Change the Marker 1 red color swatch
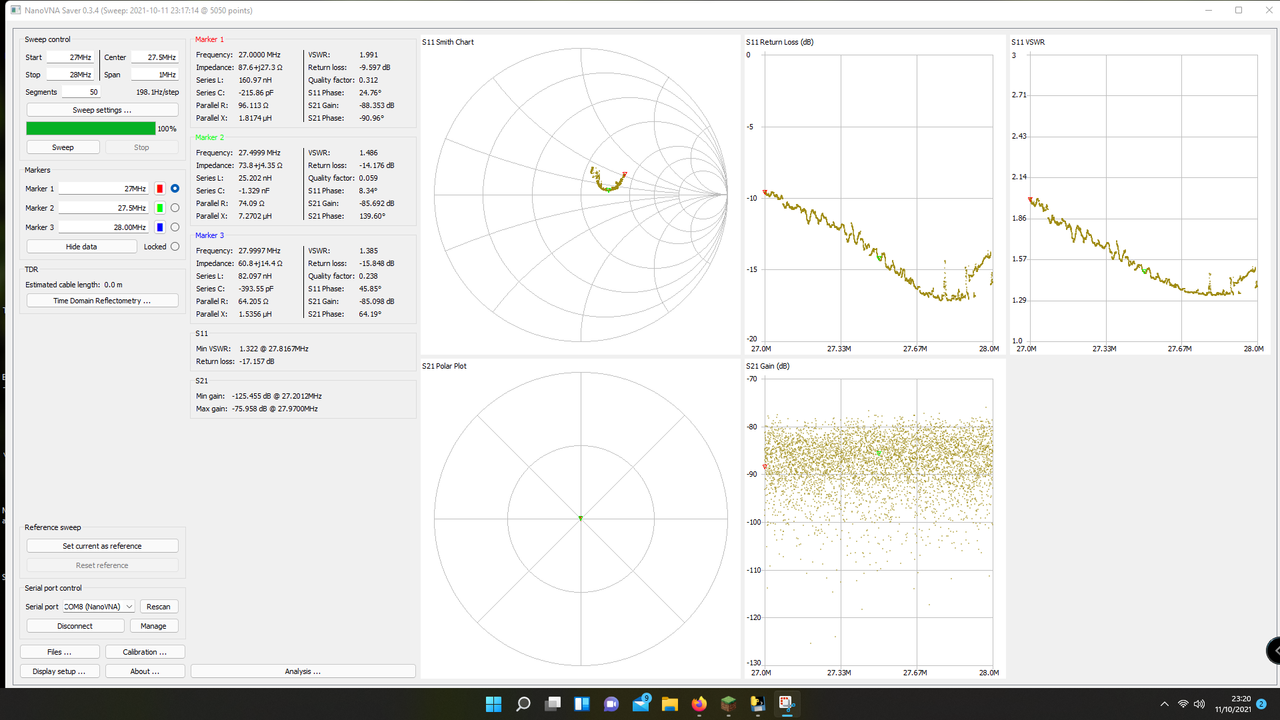 point(160,188)
